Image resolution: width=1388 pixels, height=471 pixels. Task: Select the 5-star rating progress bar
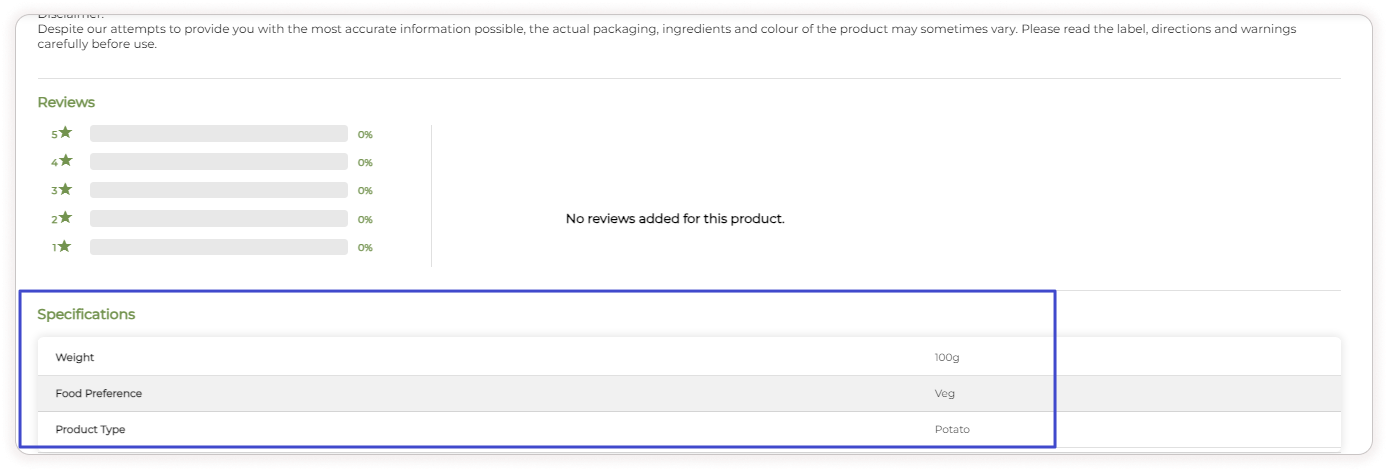click(218, 133)
